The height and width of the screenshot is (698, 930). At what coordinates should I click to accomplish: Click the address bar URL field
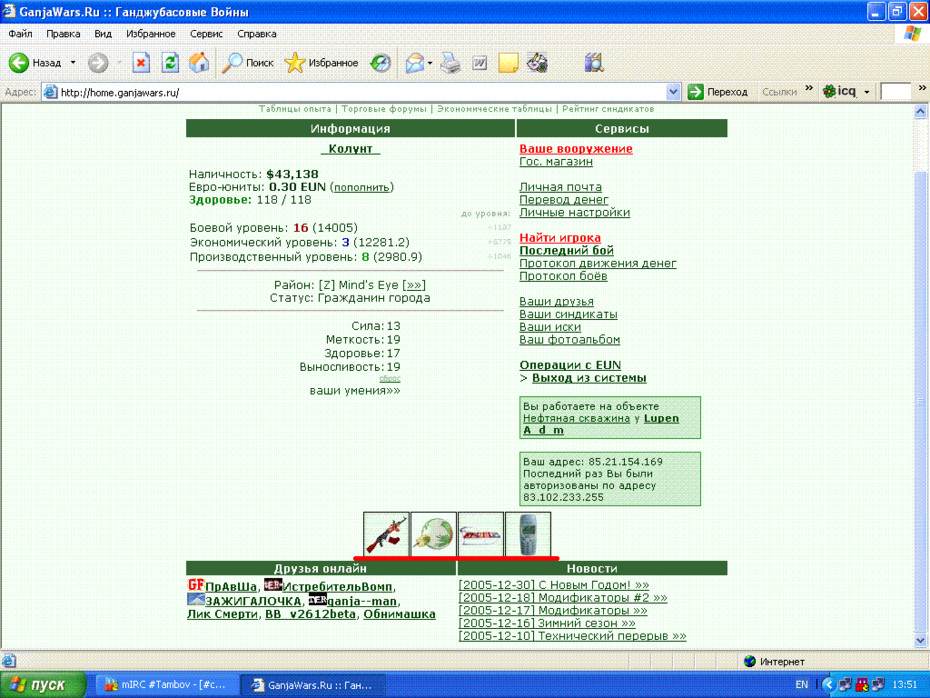[362, 92]
